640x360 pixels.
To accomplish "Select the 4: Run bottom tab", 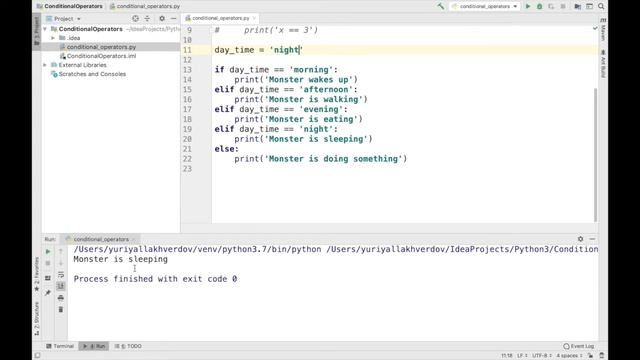I will tap(94, 346).
